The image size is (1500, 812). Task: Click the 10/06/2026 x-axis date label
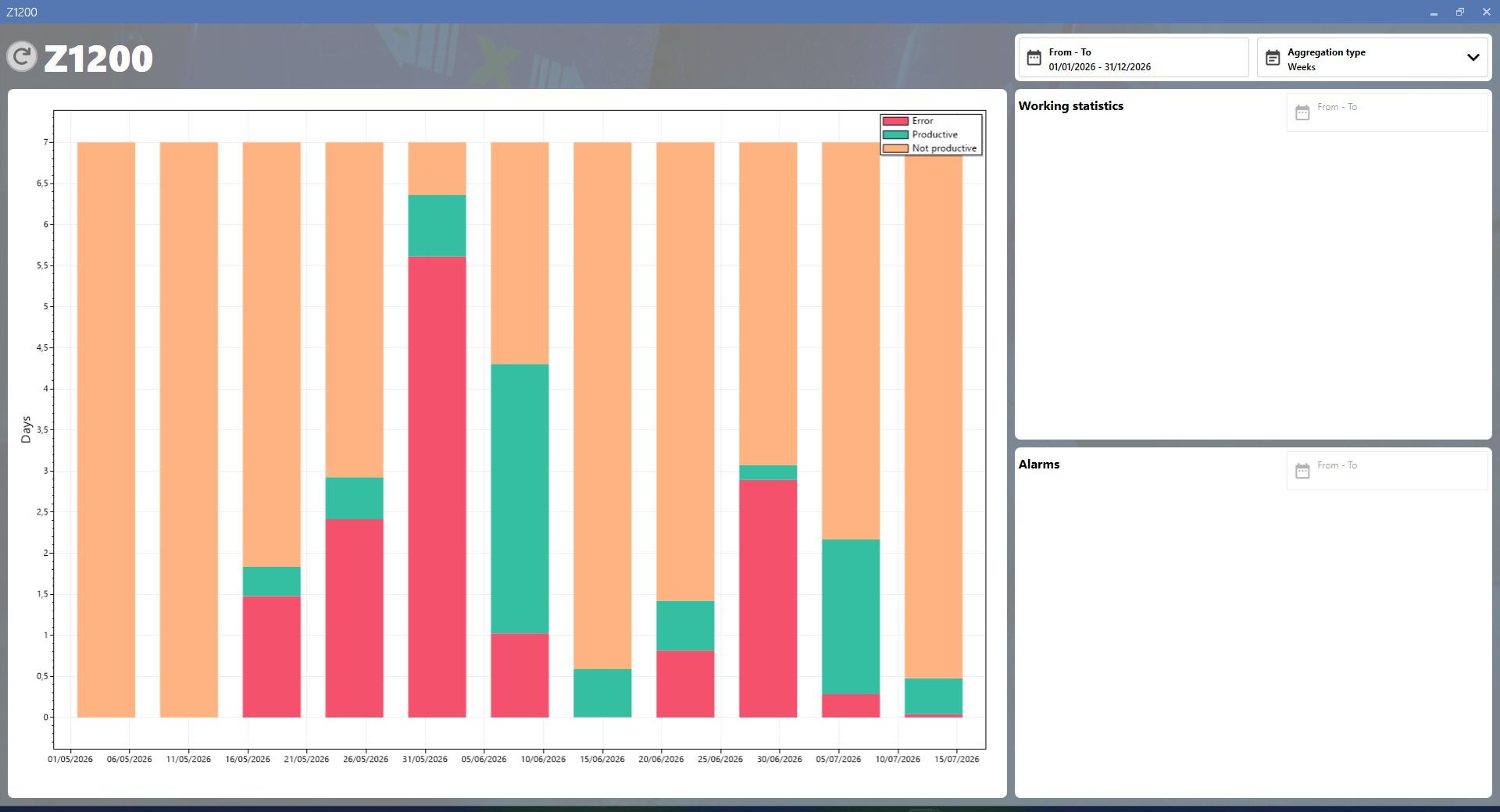pos(543,759)
